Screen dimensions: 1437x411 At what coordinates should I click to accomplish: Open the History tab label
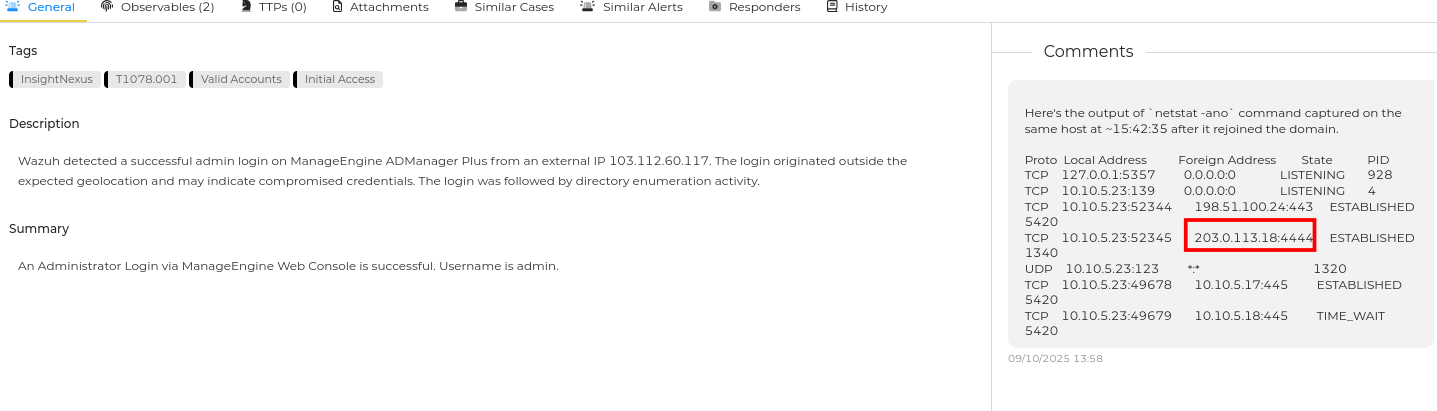pyautogui.click(x=865, y=7)
